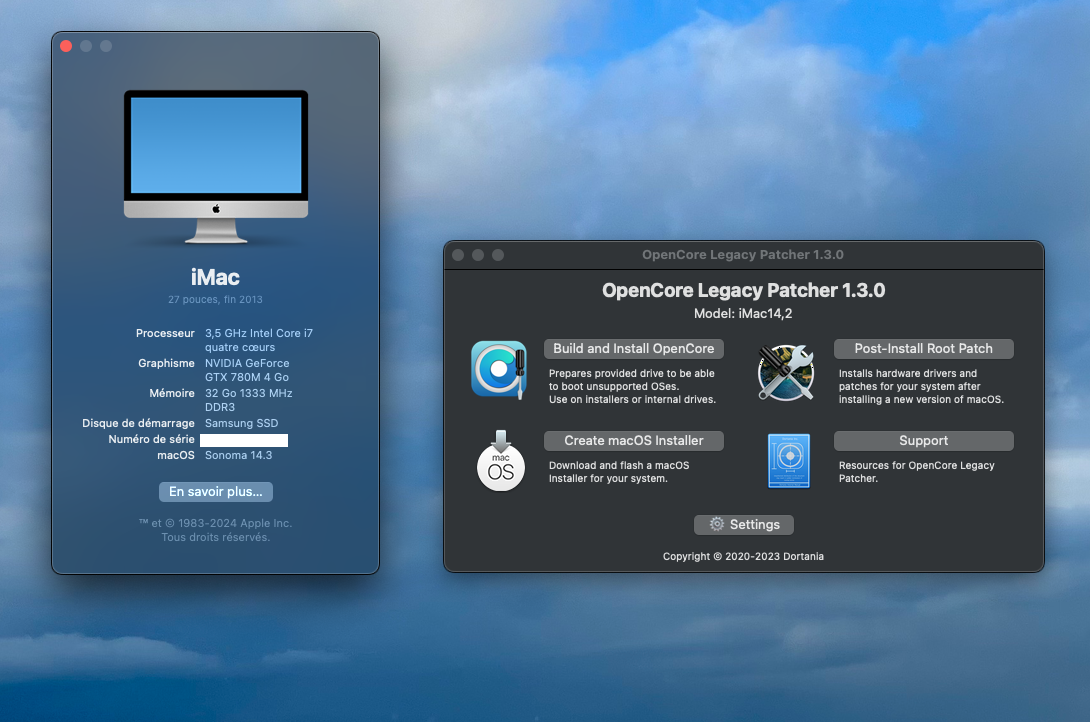
Task: Click the 'Installs hardware drivers' description text
Action: [921, 386]
